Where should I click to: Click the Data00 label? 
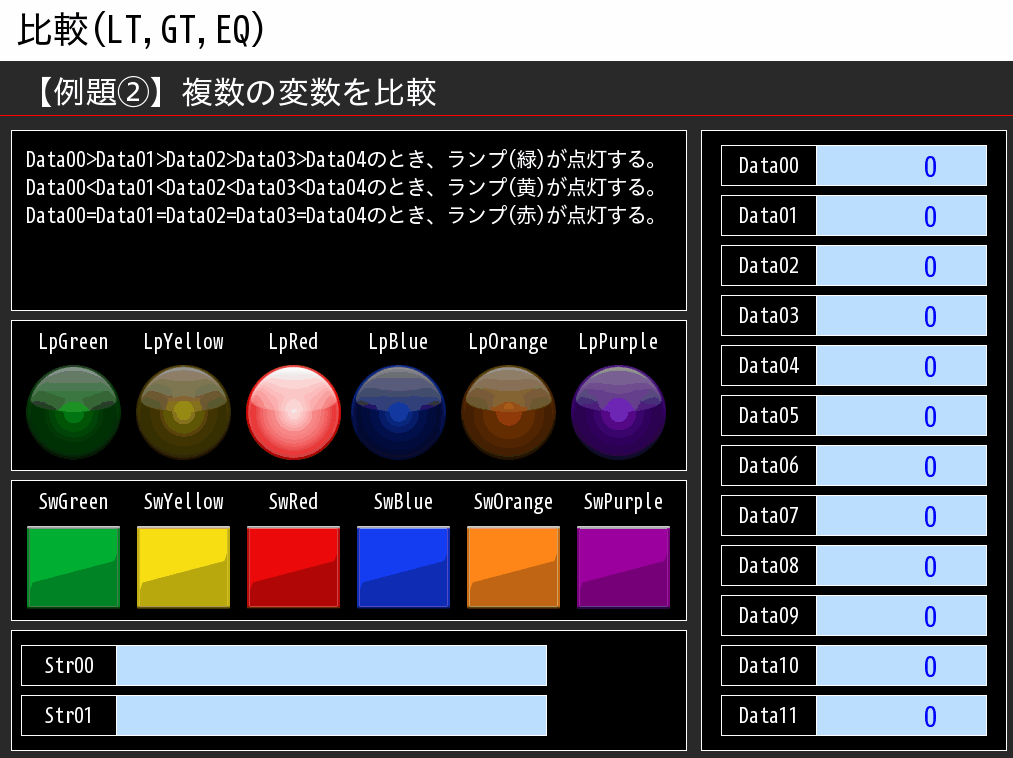pyautogui.click(x=769, y=165)
